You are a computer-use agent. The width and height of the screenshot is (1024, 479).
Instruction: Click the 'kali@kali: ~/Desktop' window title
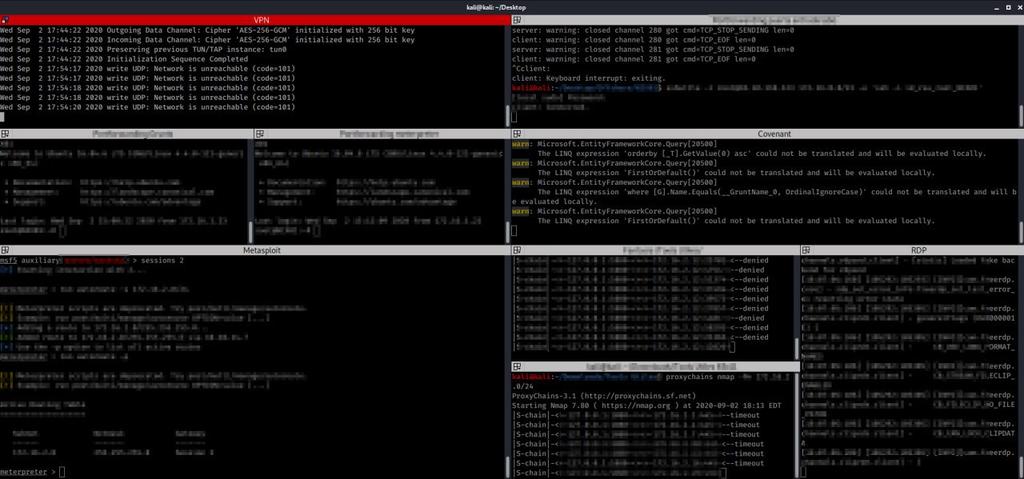point(497,7)
